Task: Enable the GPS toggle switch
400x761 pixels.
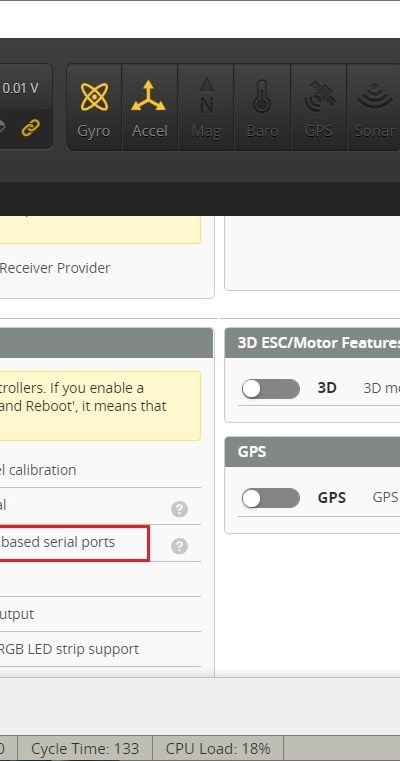Action: (271, 498)
